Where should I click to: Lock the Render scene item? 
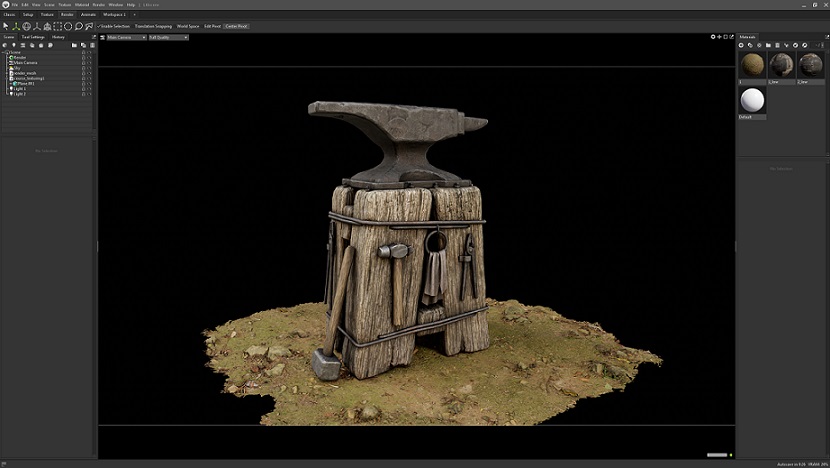[x=83, y=57]
